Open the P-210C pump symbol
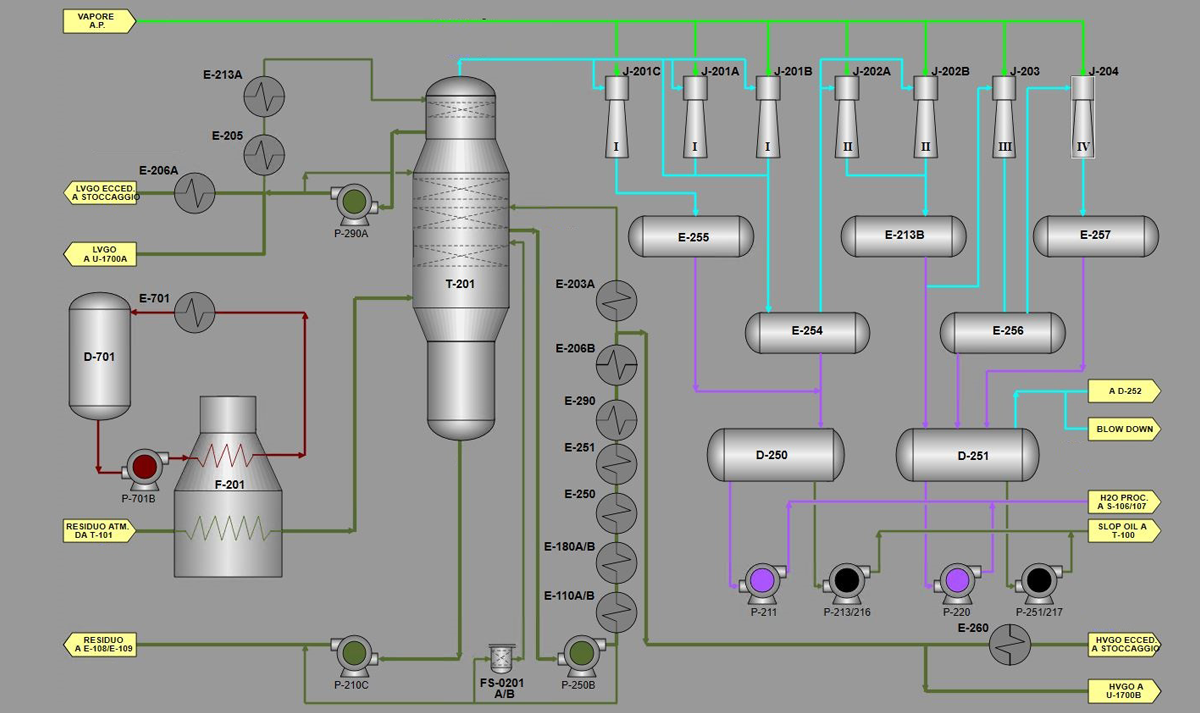1200x713 pixels. click(x=352, y=654)
